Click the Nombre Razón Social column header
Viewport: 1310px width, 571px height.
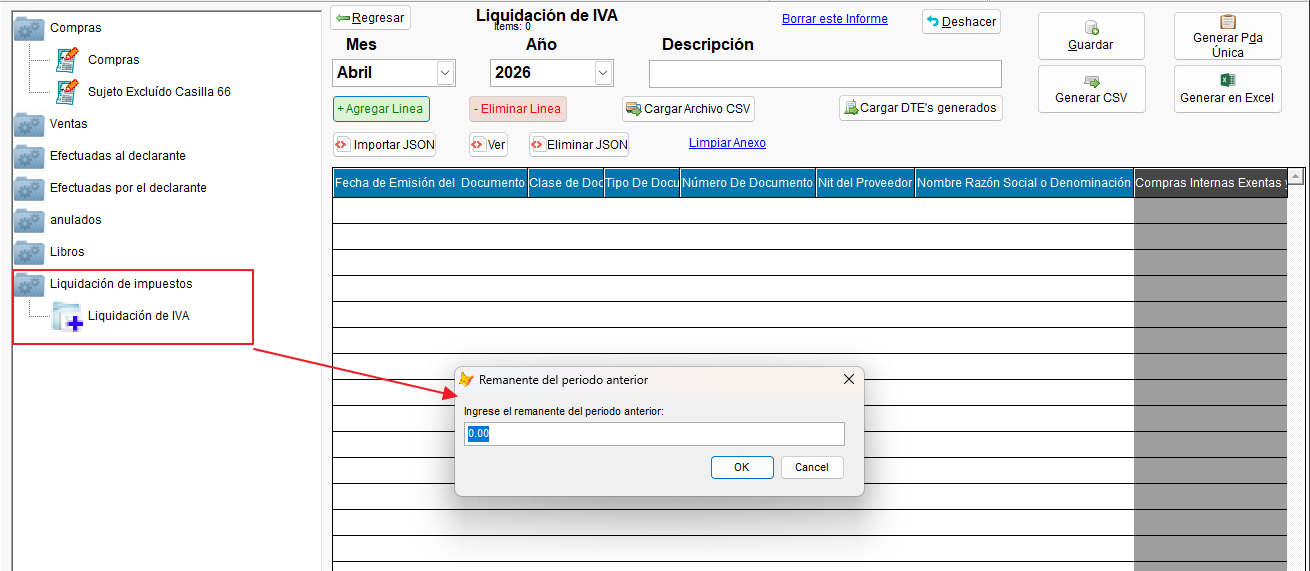[1025, 183]
